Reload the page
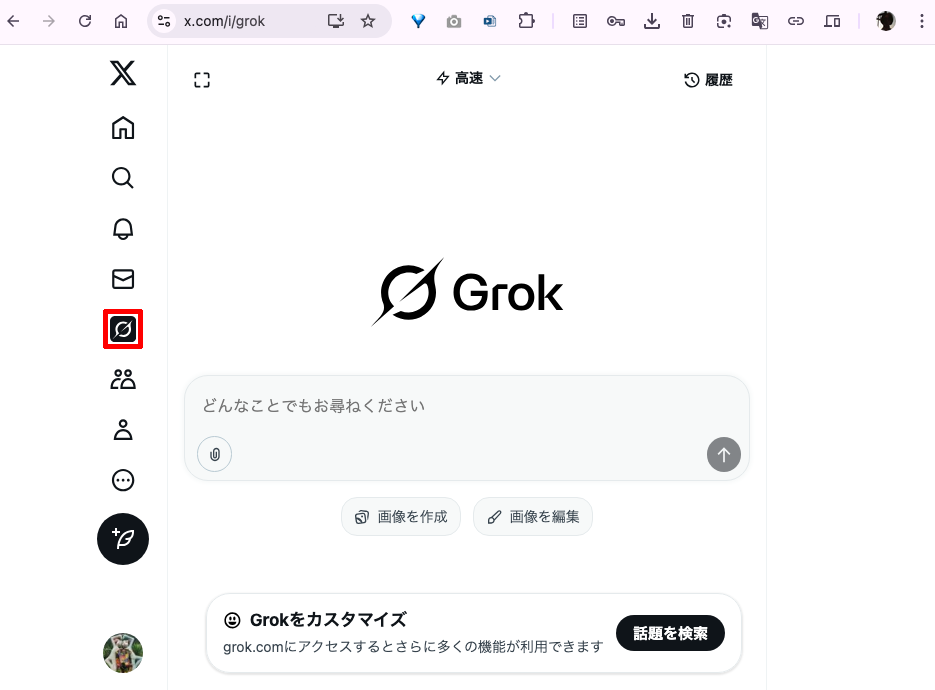This screenshot has width=935, height=690. point(85,21)
